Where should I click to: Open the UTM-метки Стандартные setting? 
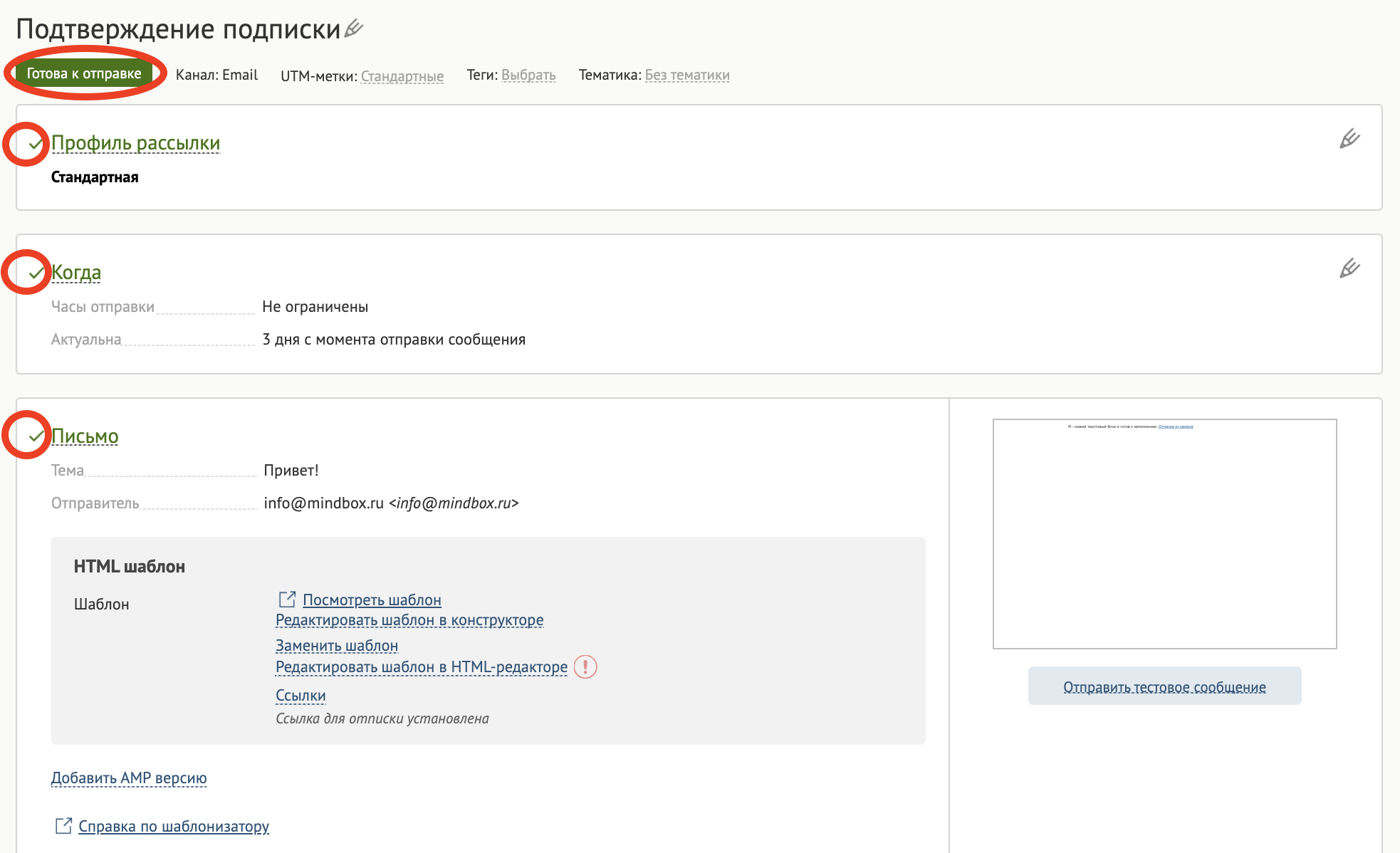402,75
